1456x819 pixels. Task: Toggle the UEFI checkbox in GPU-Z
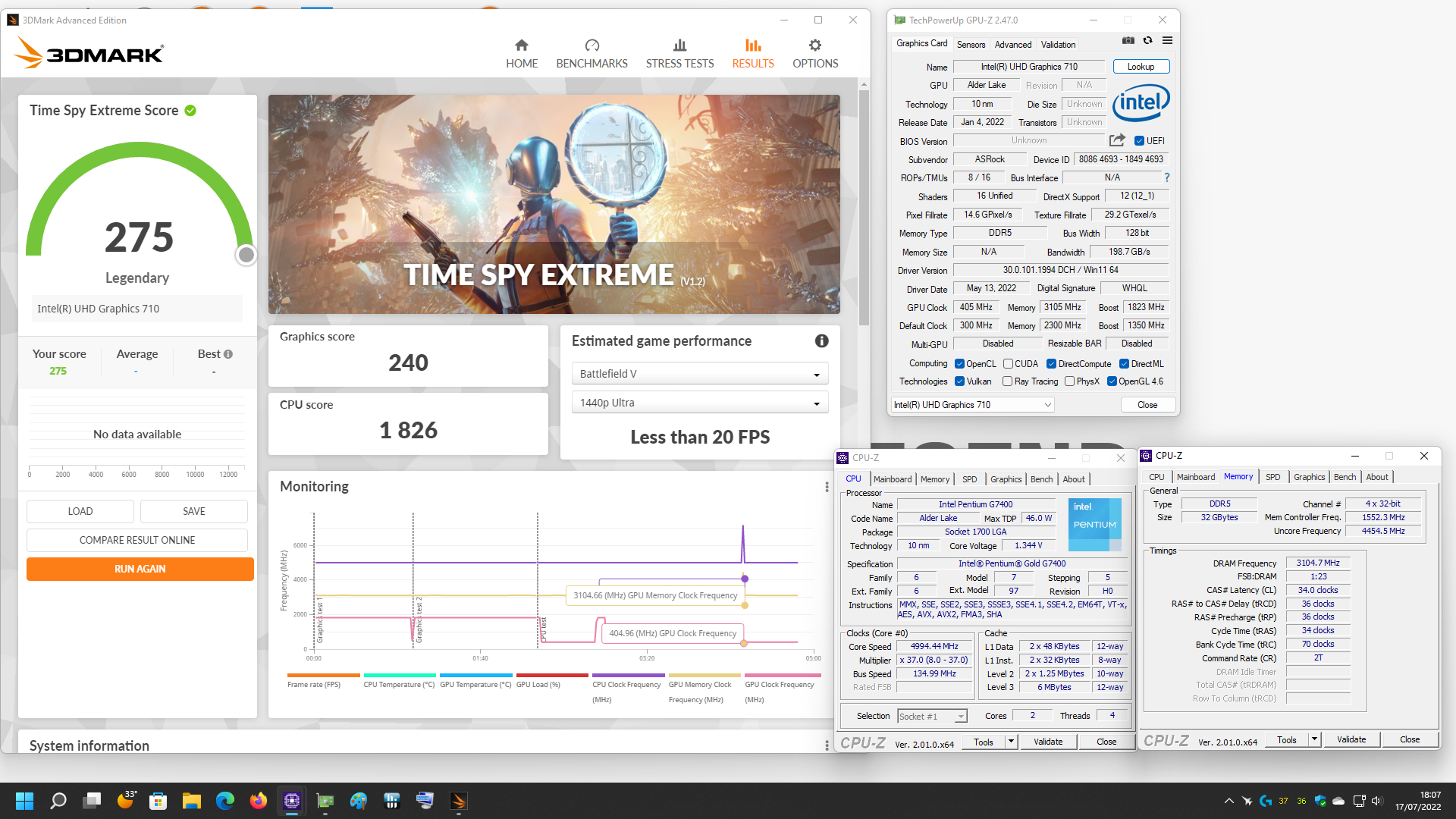pyautogui.click(x=1139, y=141)
